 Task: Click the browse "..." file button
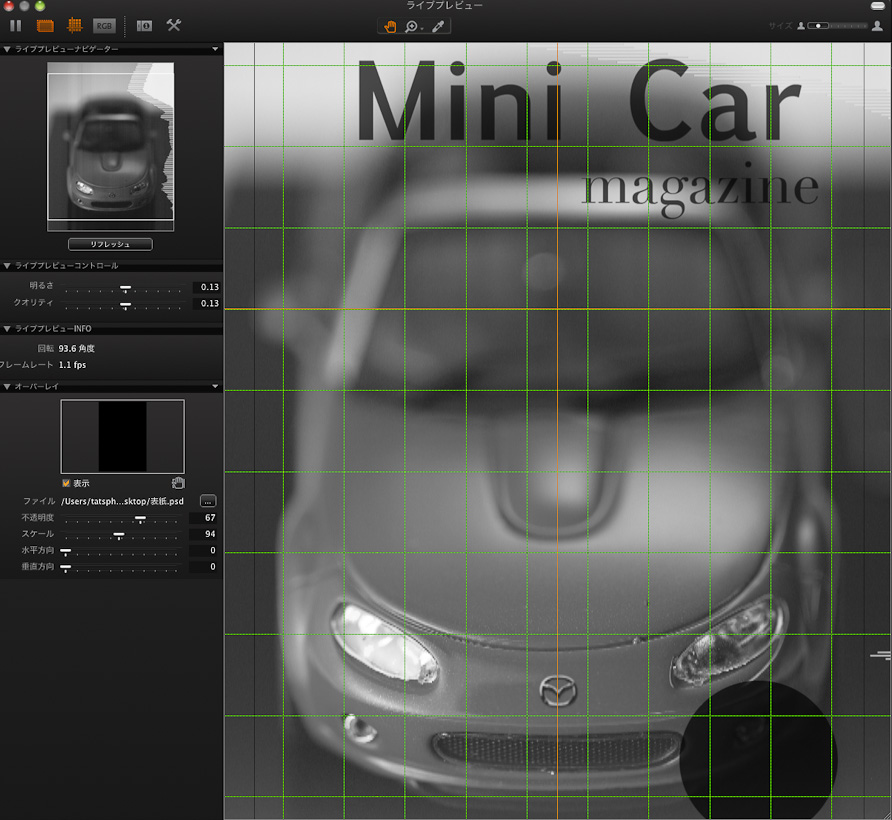pyautogui.click(x=208, y=500)
